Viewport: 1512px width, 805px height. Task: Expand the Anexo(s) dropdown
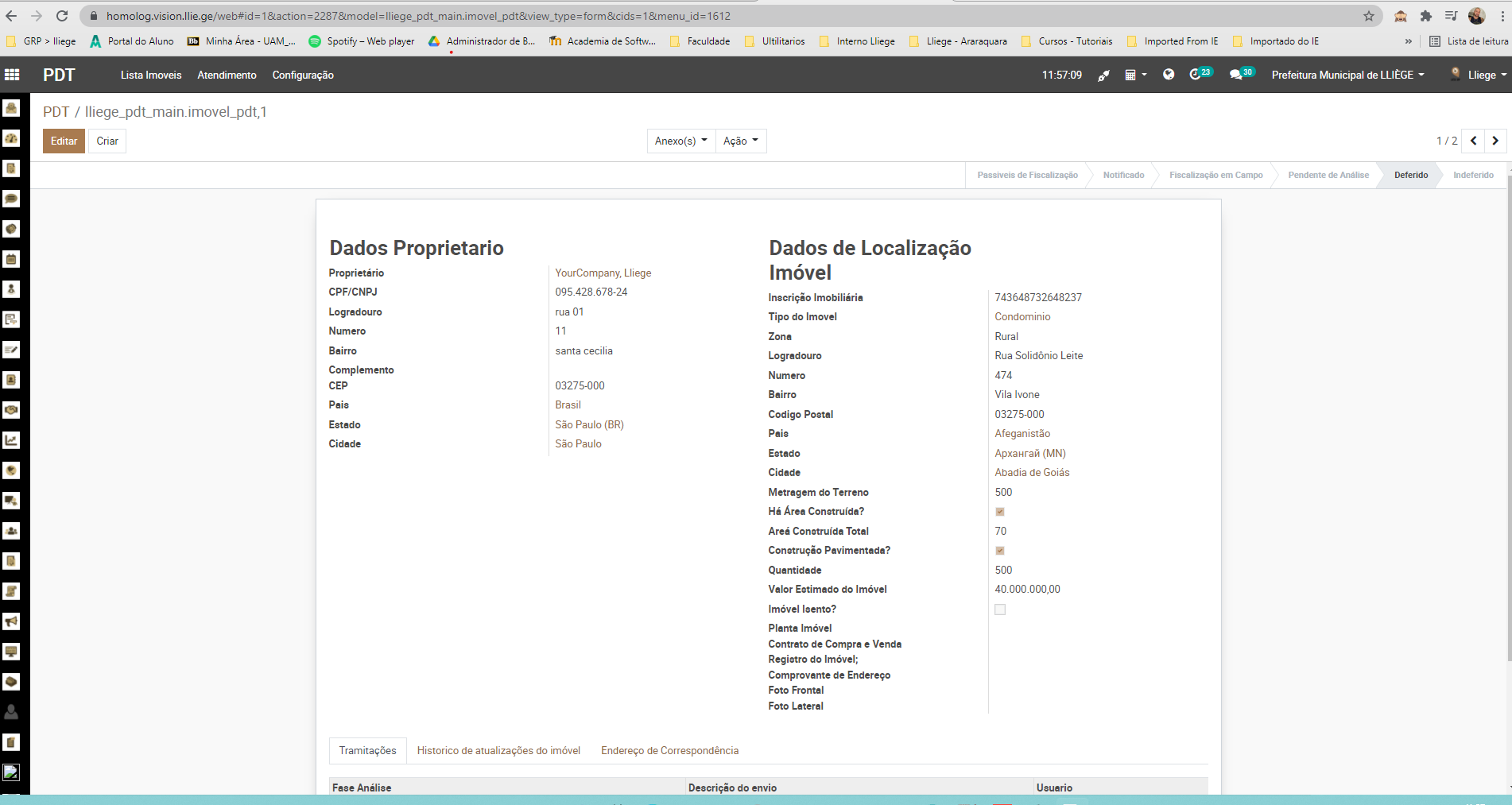tap(680, 141)
